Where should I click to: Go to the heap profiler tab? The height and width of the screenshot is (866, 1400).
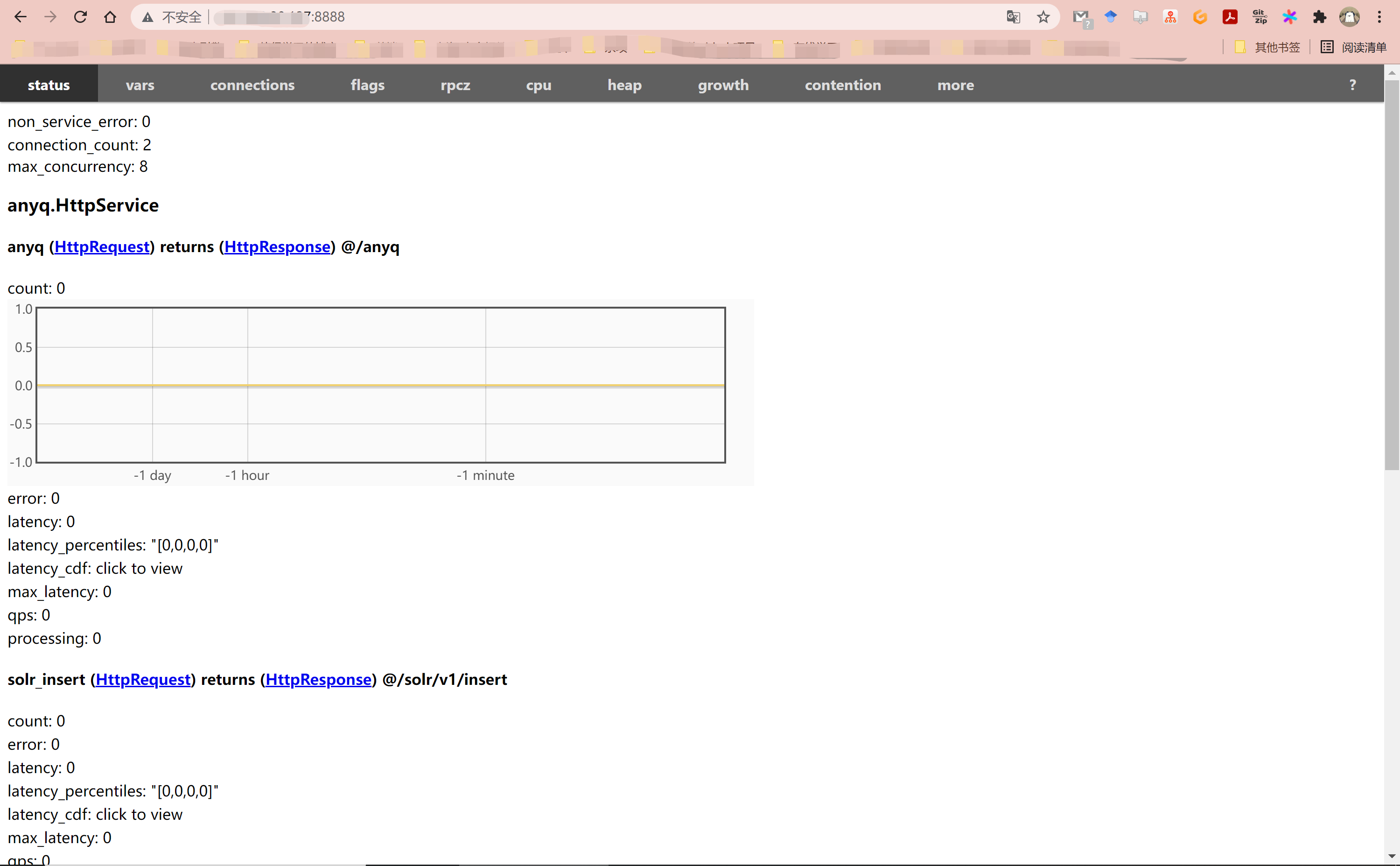[x=624, y=85]
